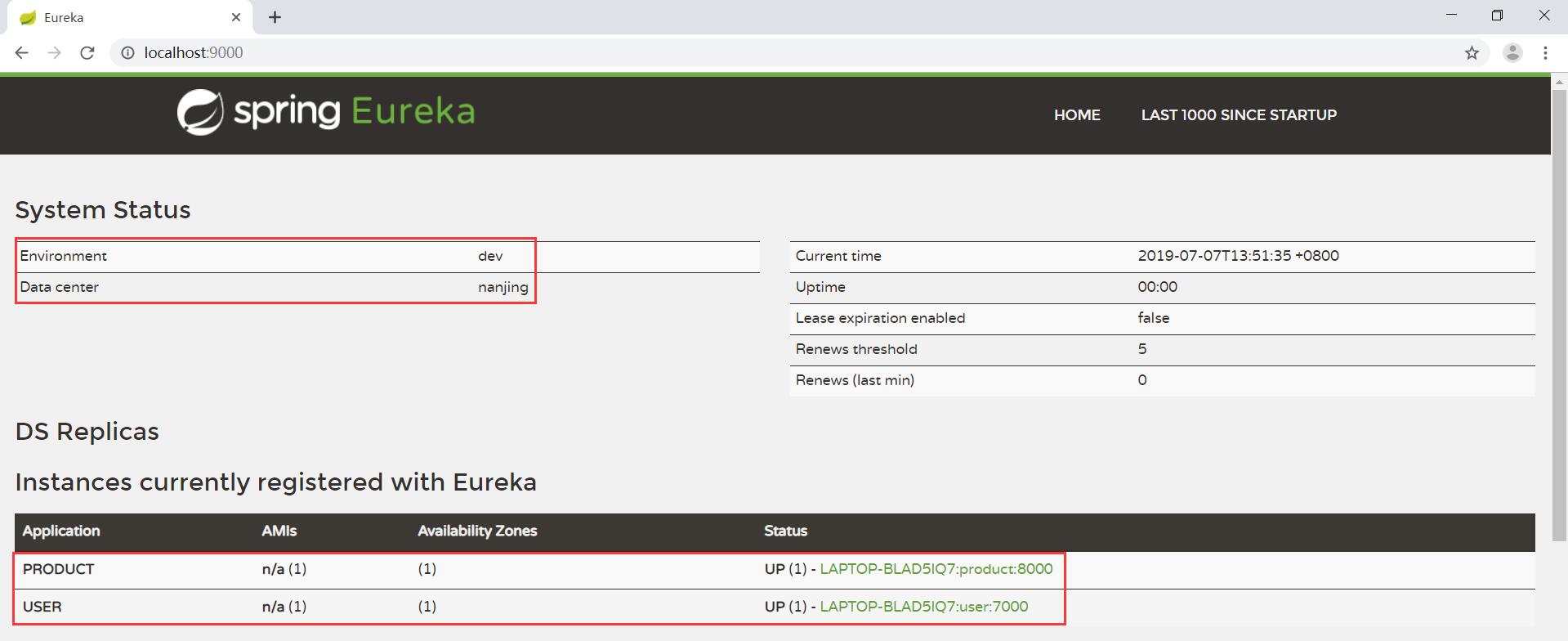
Task: Click the Uptime value 00:00
Action: click(x=1157, y=287)
